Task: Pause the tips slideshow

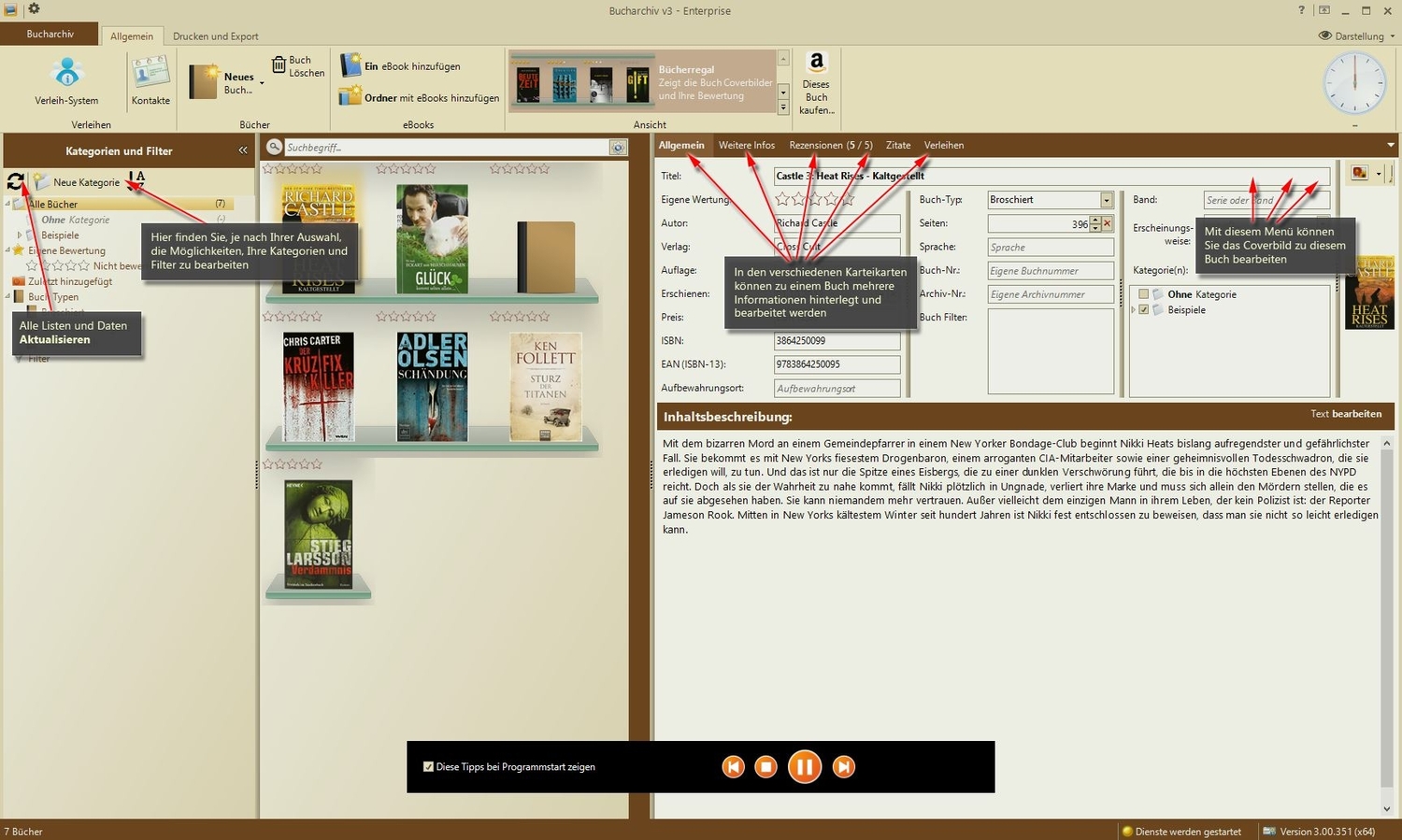Action: [x=804, y=767]
